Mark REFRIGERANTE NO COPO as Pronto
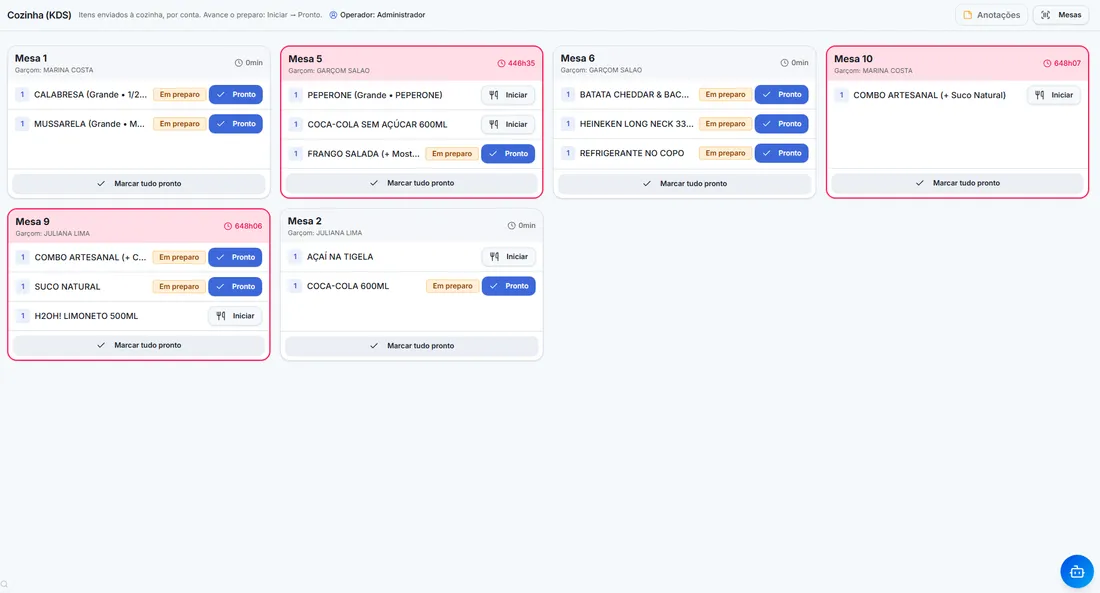 [782, 154]
